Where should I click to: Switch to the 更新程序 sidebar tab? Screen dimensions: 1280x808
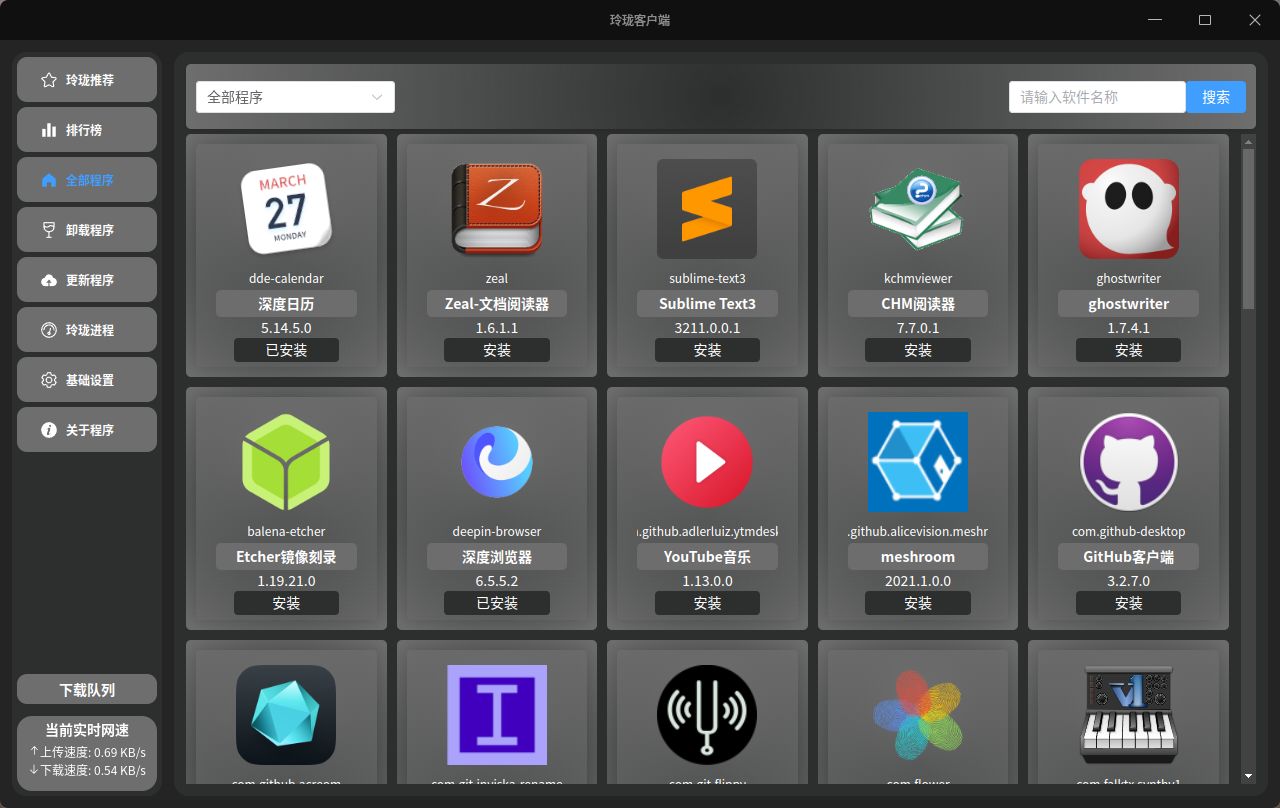click(87, 280)
